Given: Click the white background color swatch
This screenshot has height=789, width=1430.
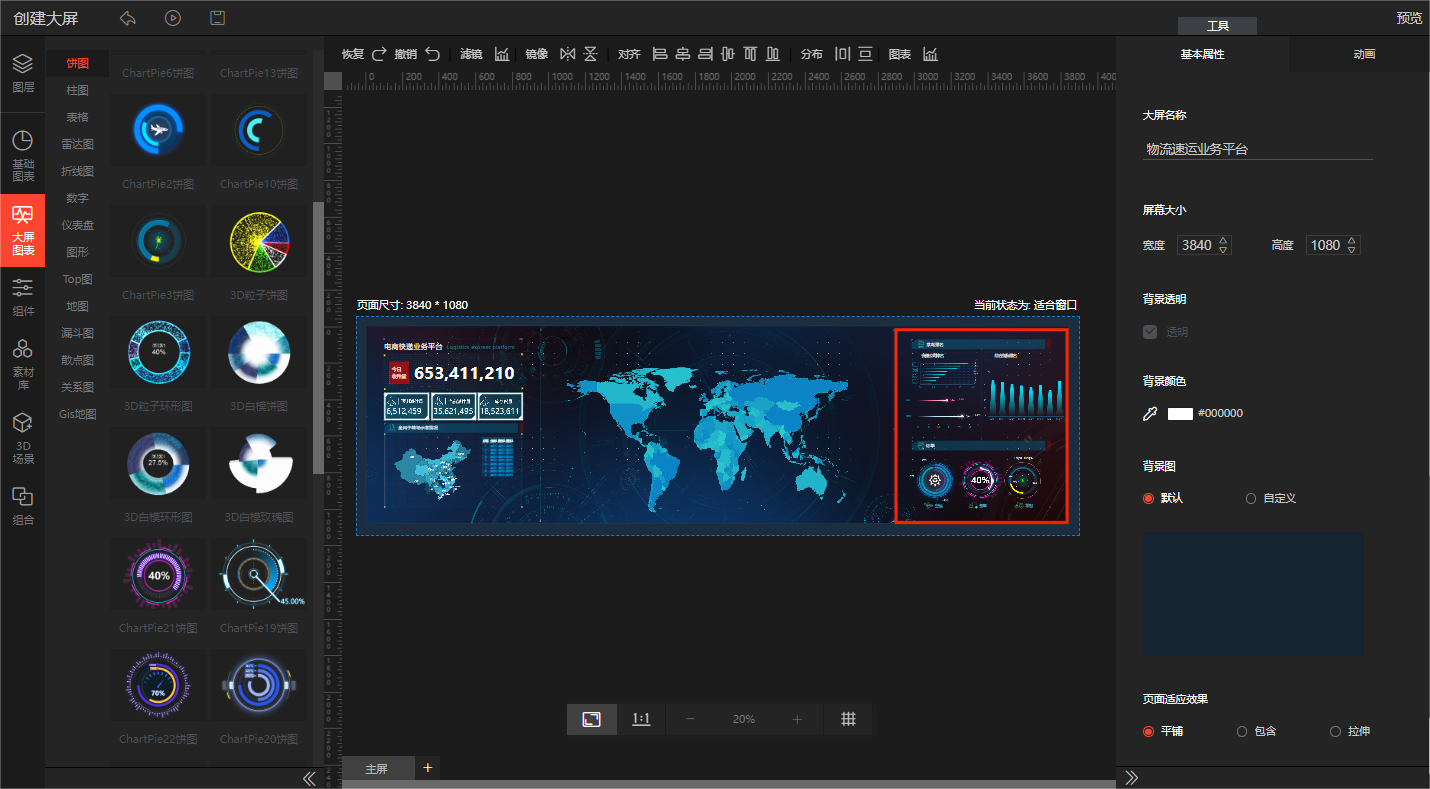Looking at the screenshot, I should 1180,413.
